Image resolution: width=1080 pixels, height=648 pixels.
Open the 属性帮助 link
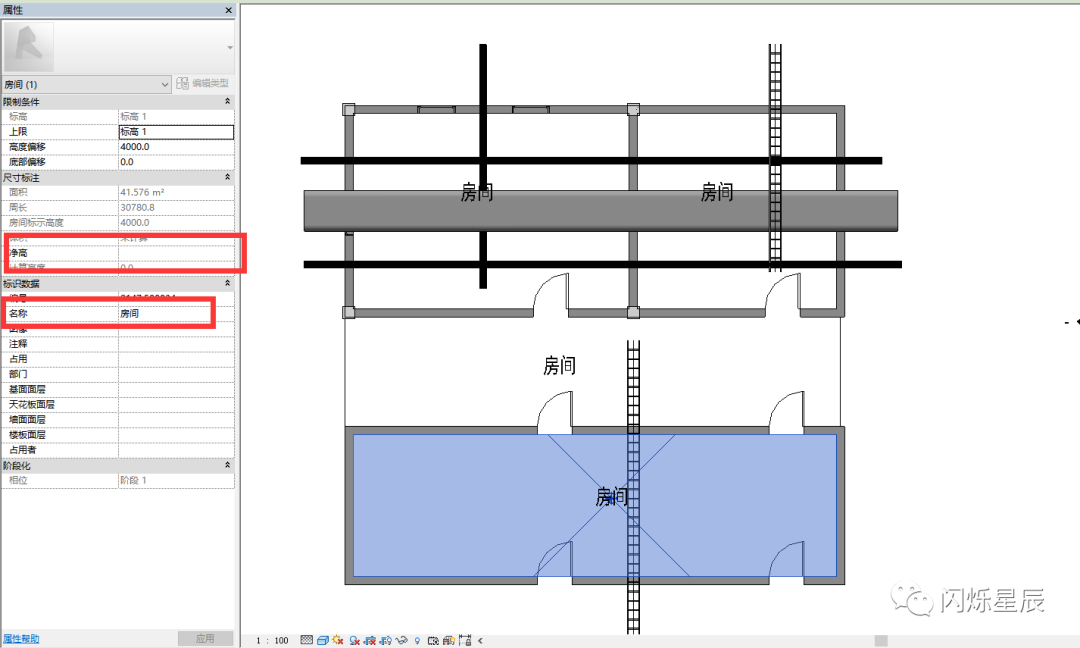point(22,638)
